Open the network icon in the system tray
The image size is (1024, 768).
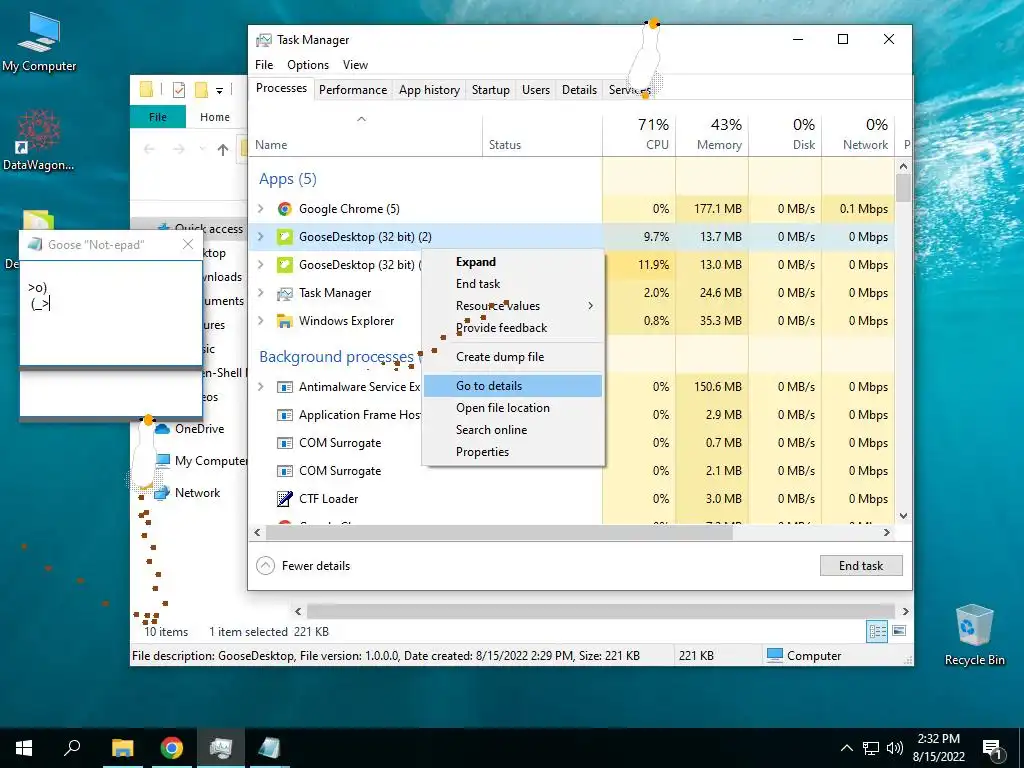[x=871, y=748]
